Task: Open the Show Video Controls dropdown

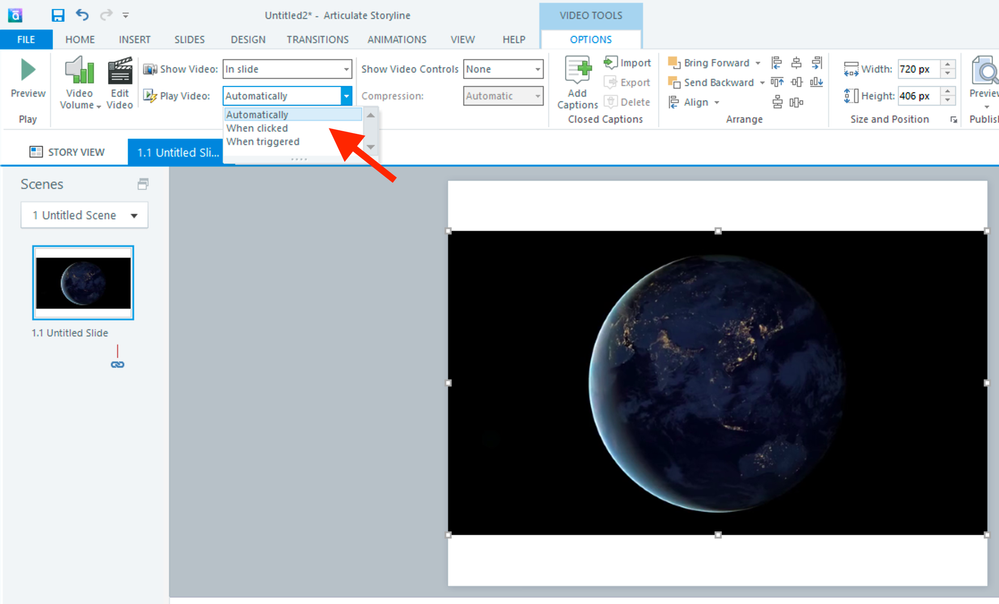Action: [x=538, y=70]
